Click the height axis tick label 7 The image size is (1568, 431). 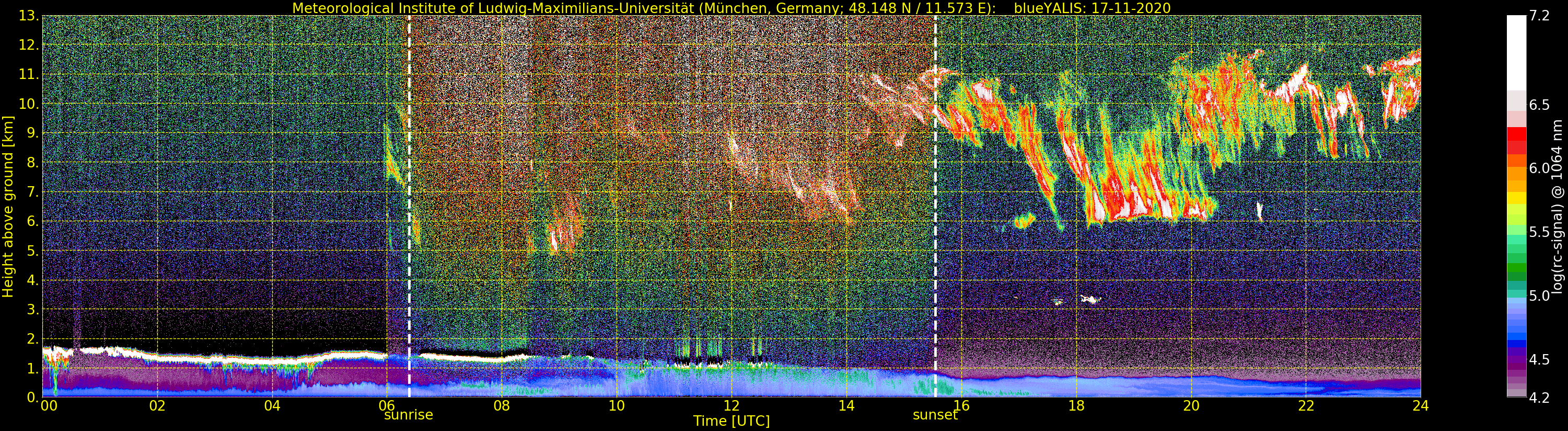pyautogui.click(x=33, y=192)
